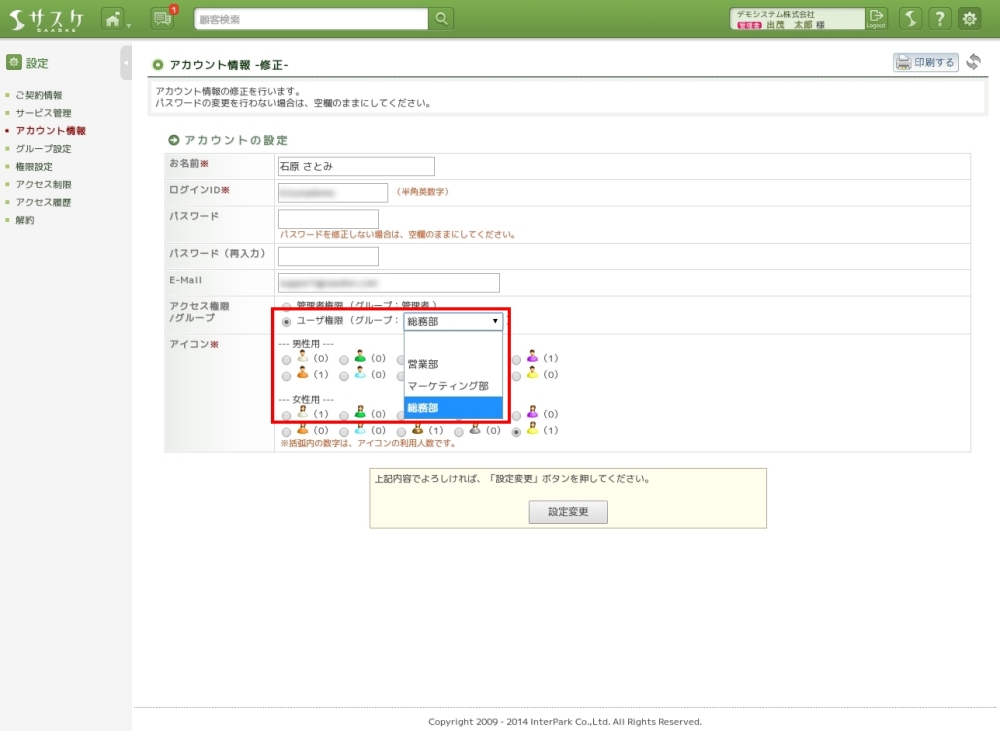Click the 印刷する print button
Viewport: 1000px width, 731px height.
tap(925, 62)
